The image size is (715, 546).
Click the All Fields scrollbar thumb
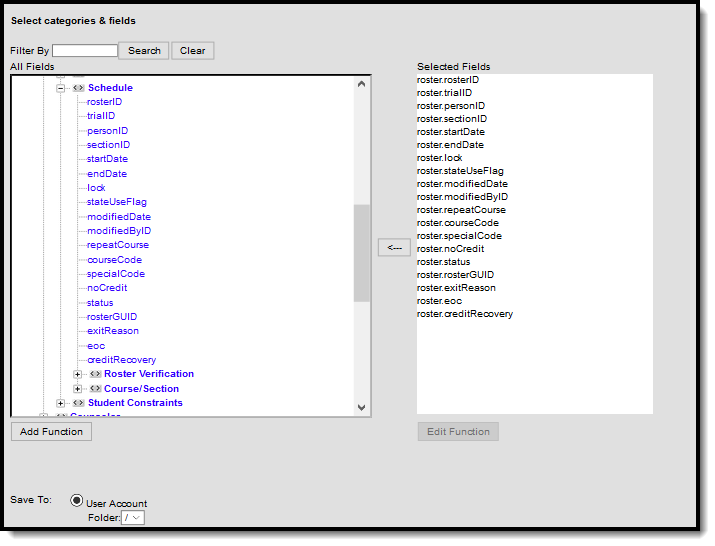362,253
